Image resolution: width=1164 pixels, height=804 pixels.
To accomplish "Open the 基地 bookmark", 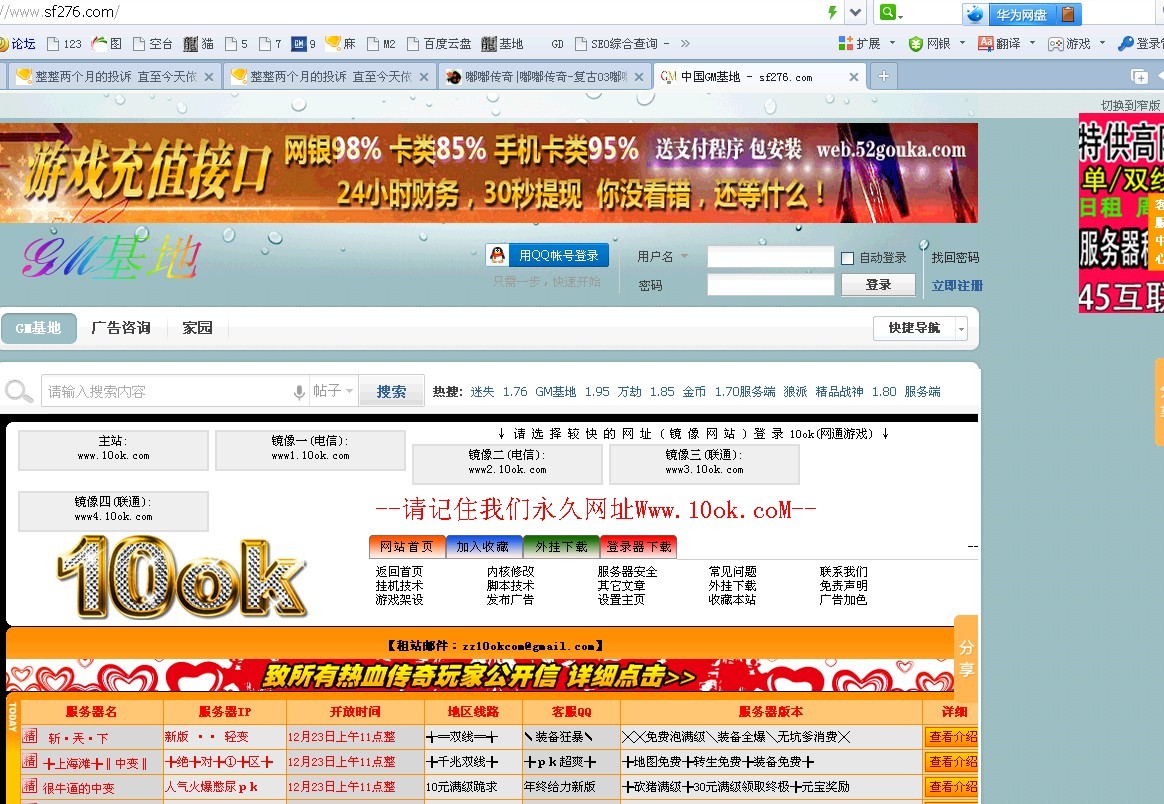I will 503,44.
